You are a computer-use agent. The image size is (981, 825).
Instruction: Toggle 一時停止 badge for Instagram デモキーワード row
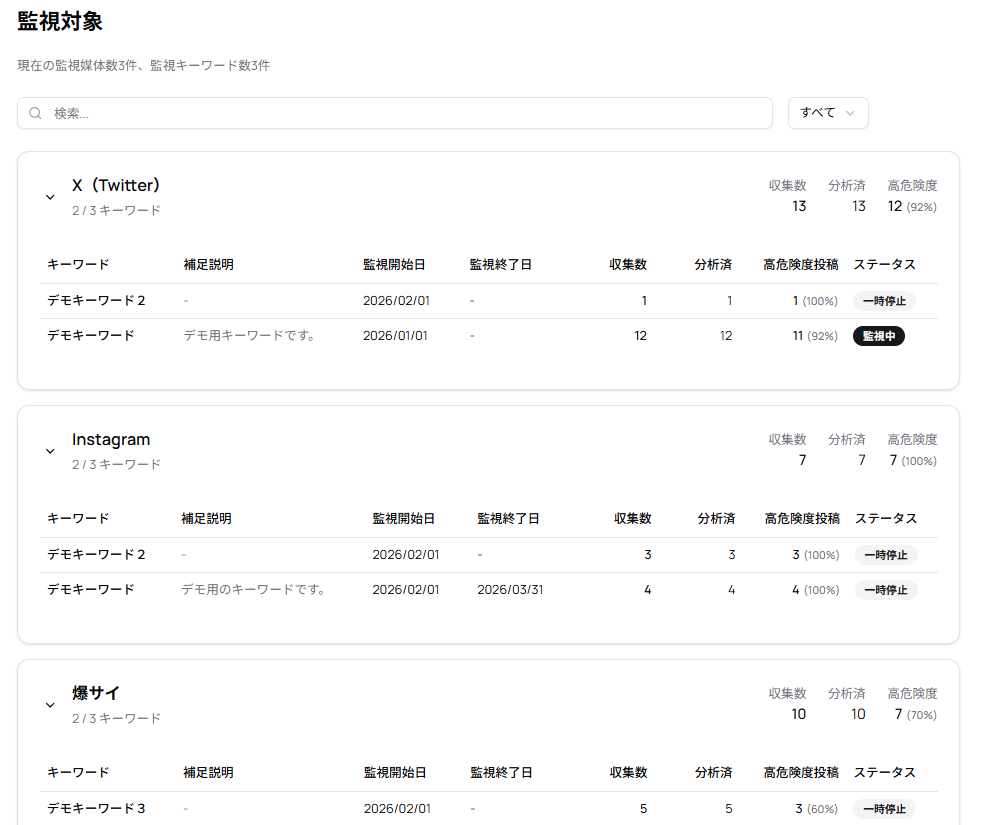point(885,590)
